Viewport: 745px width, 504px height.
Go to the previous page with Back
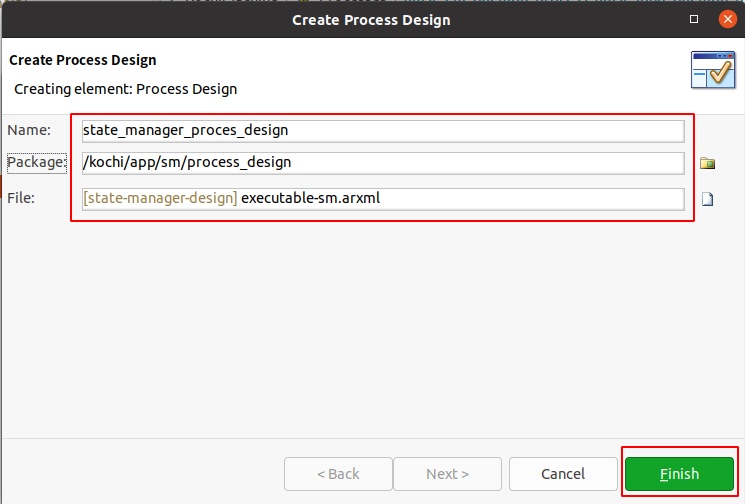point(338,474)
